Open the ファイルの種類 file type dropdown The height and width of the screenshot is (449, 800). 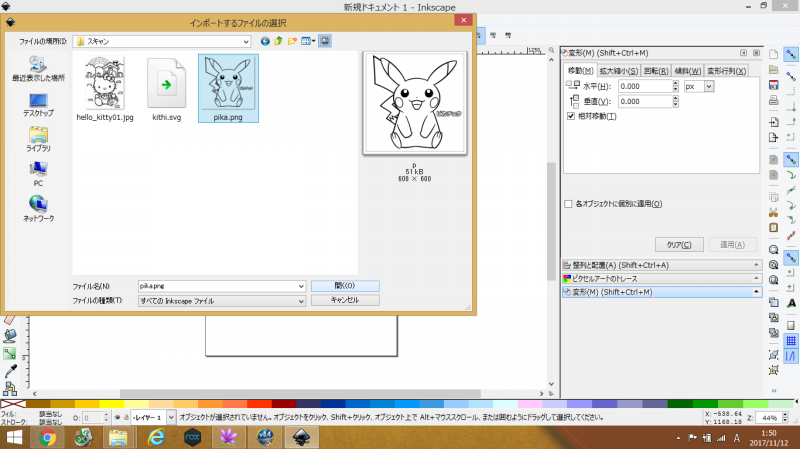pyautogui.click(x=222, y=301)
